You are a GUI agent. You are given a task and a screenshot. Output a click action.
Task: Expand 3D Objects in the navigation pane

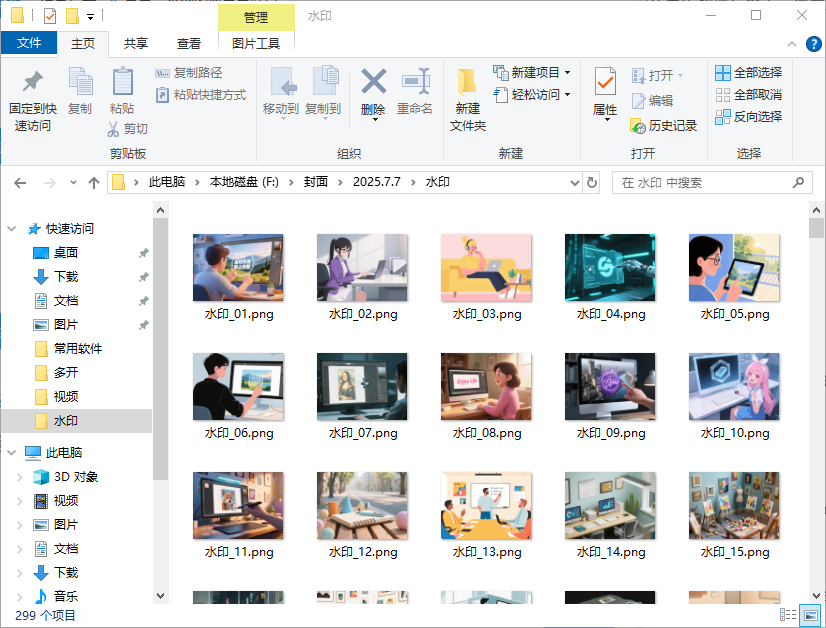pyautogui.click(x=18, y=476)
